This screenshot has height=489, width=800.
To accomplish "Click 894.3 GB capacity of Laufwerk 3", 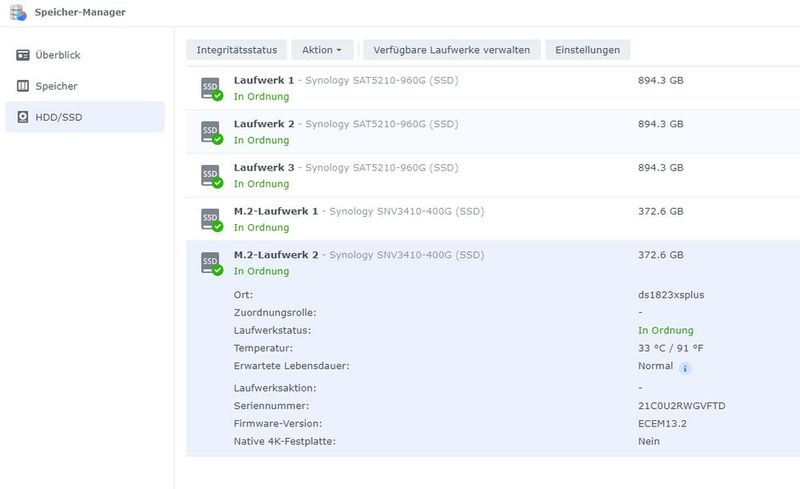I will (661, 167).
